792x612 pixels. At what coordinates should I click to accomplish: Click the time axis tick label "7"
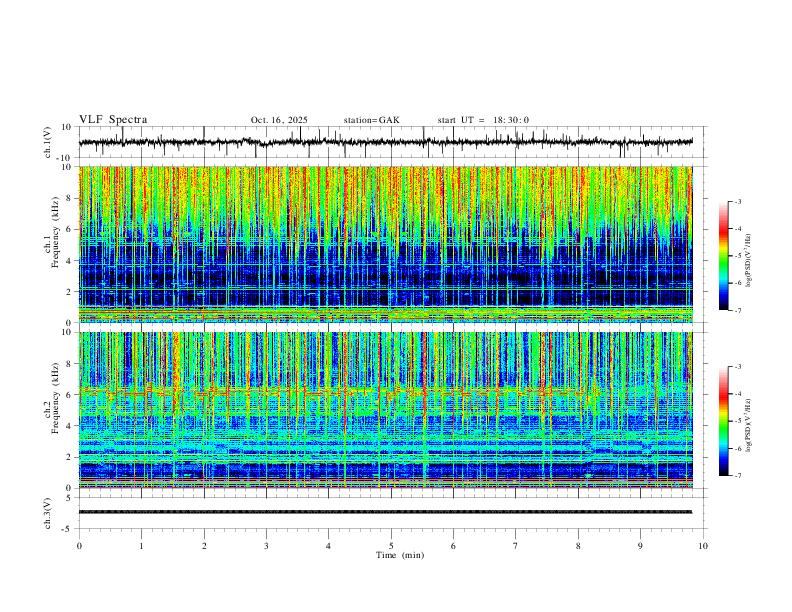(516, 546)
